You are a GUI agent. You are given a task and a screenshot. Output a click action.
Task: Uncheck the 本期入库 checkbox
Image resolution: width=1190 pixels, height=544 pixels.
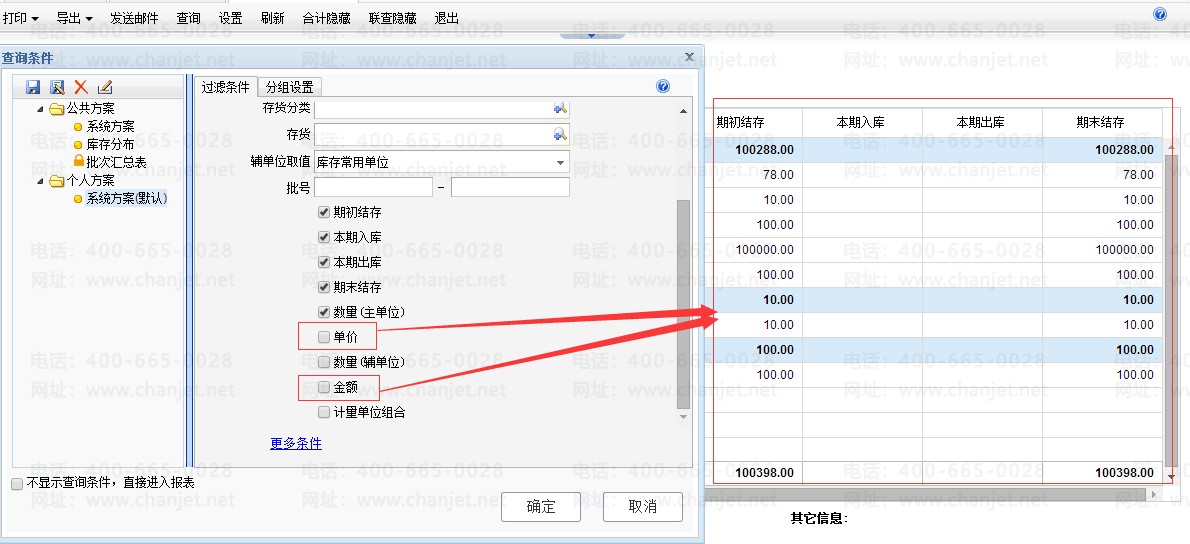pos(324,237)
